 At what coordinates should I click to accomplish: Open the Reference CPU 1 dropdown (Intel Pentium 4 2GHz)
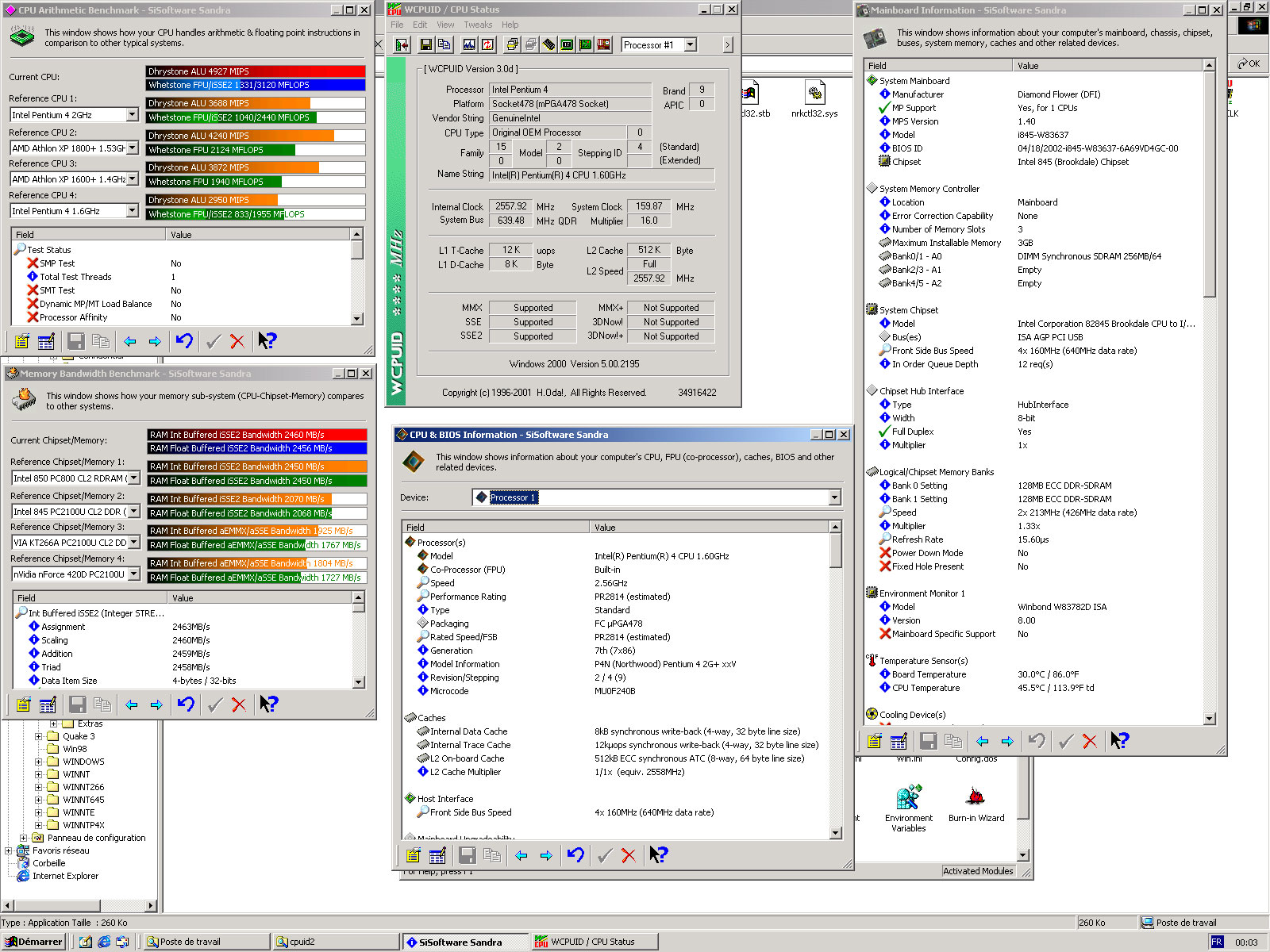(132, 115)
